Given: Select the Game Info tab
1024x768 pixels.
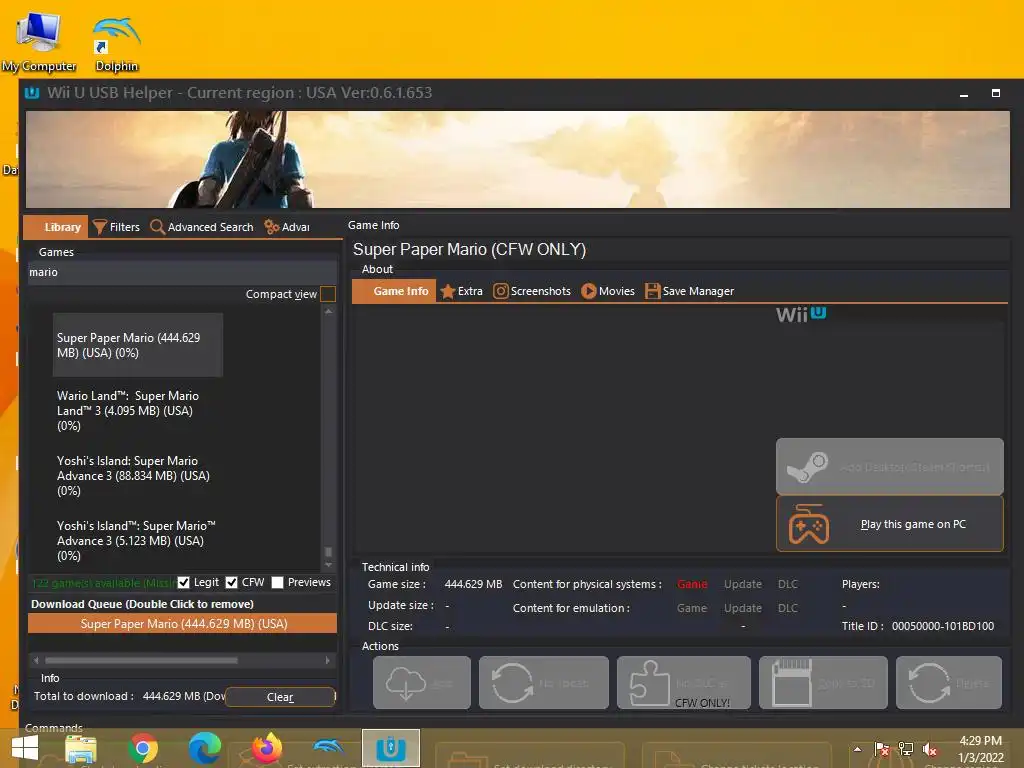Looking at the screenshot, I should pos(394,291).
